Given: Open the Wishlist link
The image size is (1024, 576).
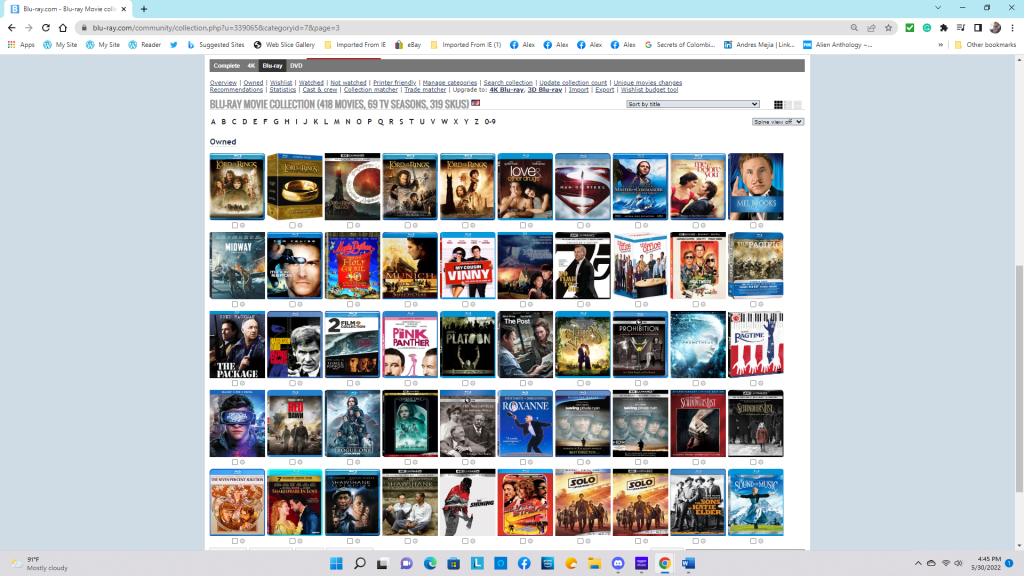Looking at the screenshot, I should pos(281,83).
